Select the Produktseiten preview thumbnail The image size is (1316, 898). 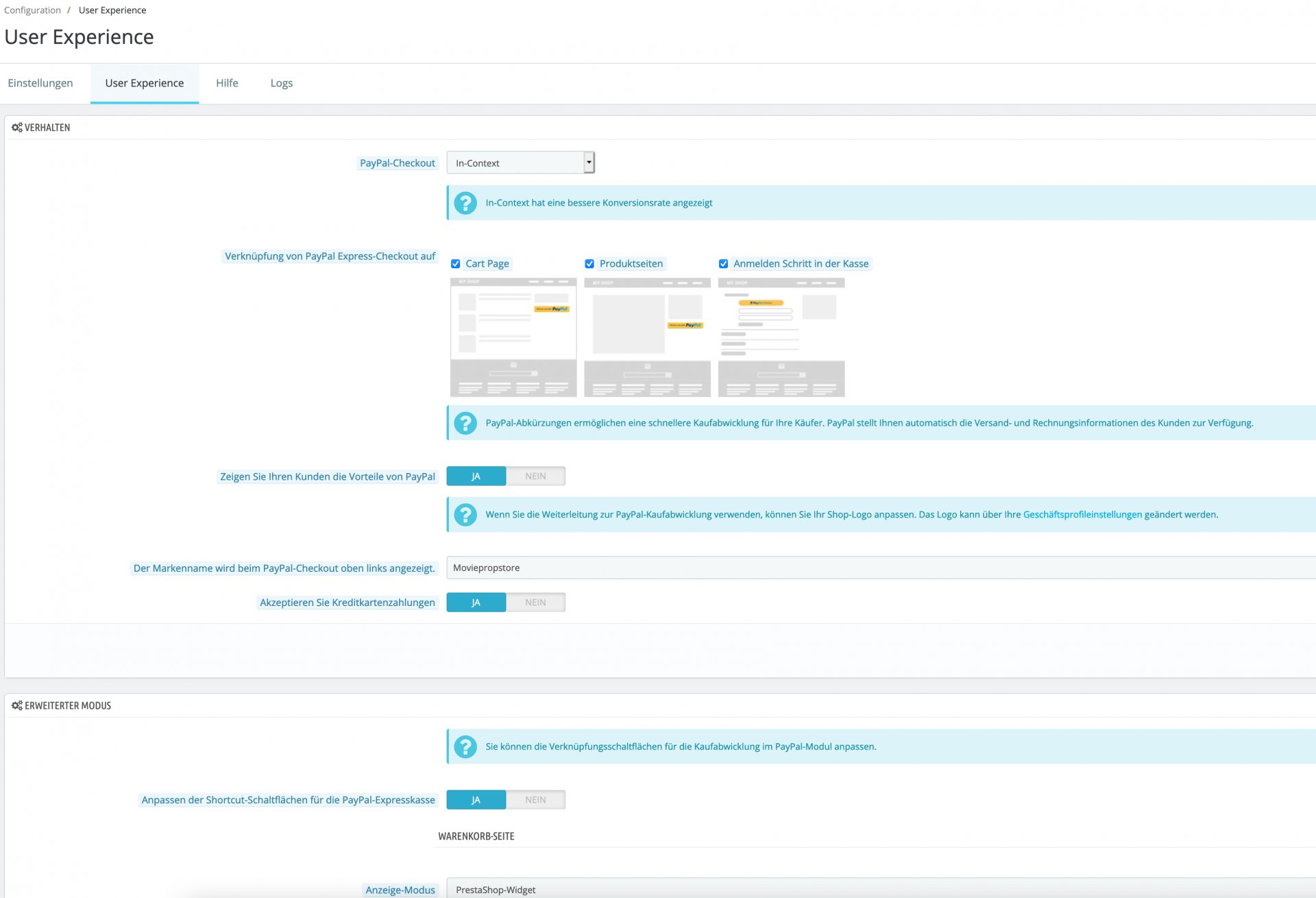point(647,337)
